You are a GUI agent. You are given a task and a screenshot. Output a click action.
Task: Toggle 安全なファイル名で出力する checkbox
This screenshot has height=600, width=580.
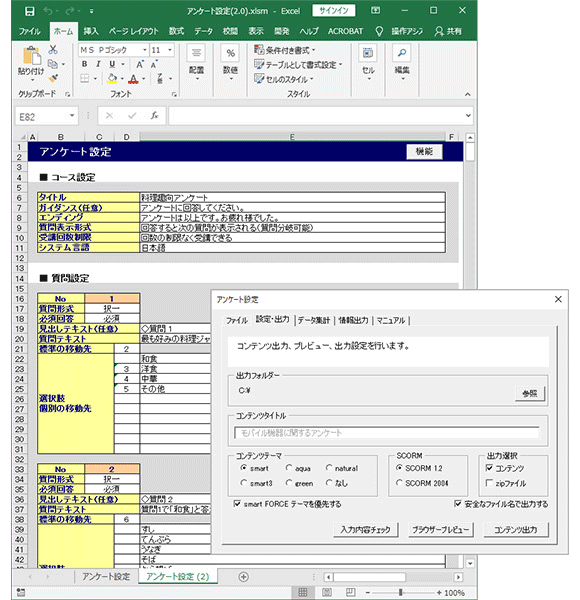click(x=458, y=504)
